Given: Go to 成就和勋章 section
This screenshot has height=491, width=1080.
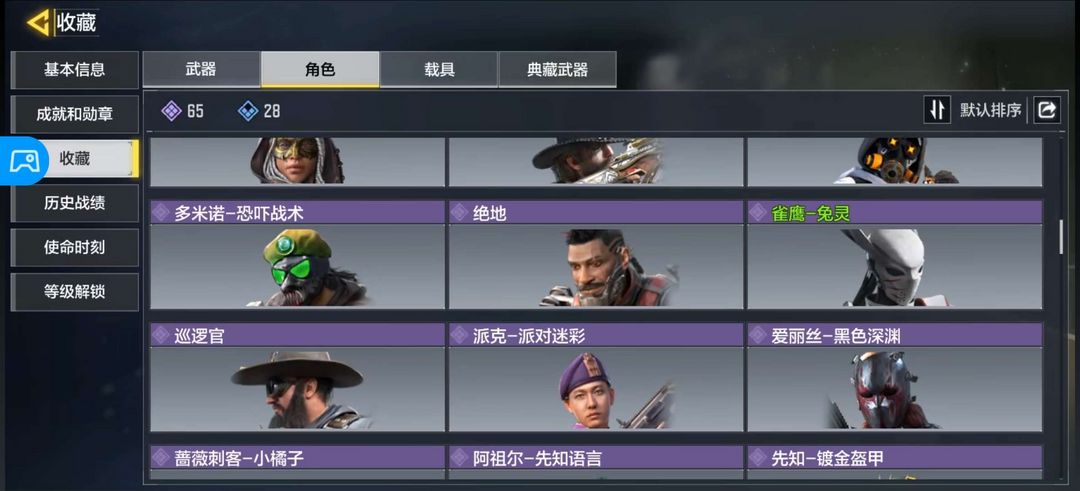Looking at the screenshot, I should [x=74, y=114].
